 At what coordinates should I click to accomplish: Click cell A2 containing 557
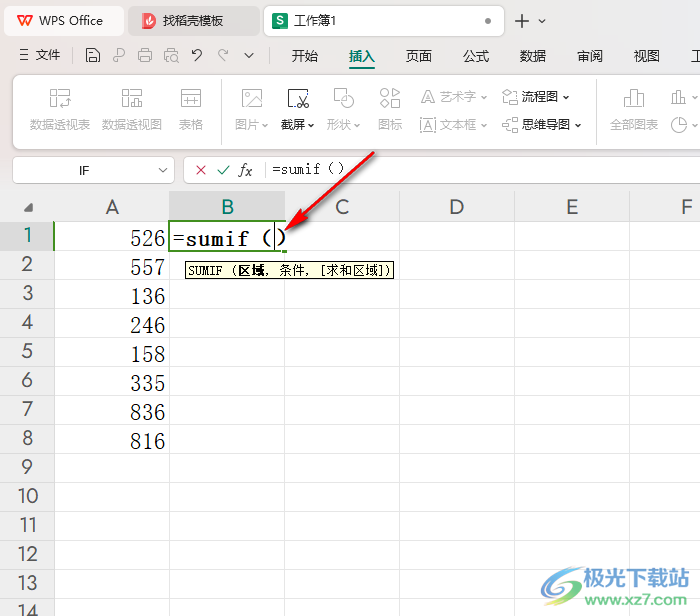112,265
